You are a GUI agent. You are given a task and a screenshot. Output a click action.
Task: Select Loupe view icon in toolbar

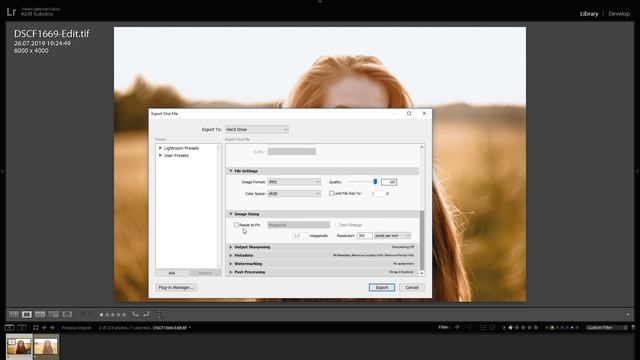pos(27,315)
